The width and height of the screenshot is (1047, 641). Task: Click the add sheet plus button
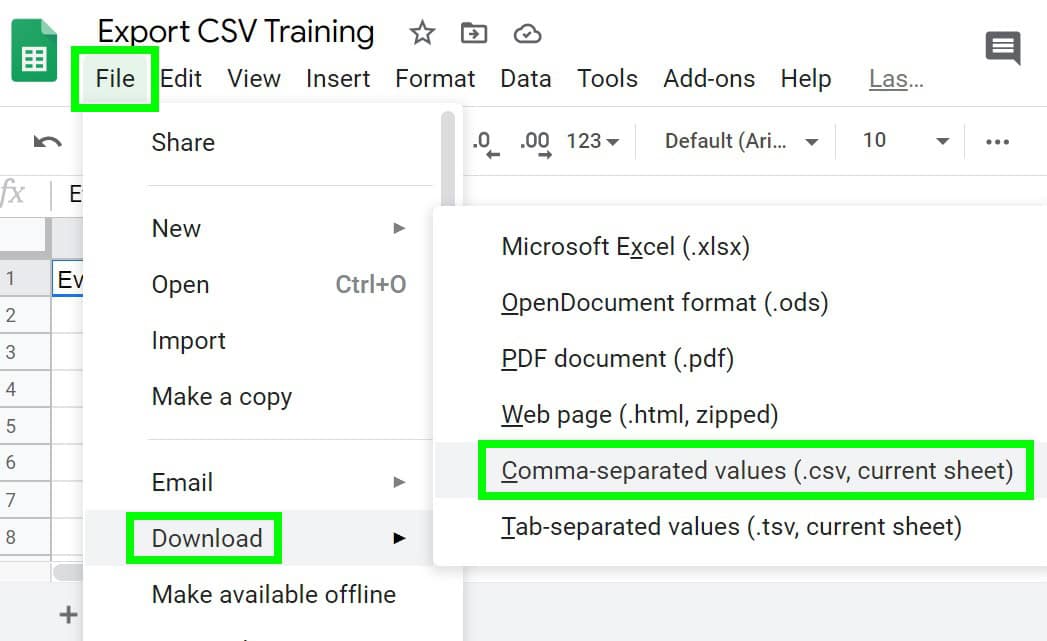click(x=68, y=614)
